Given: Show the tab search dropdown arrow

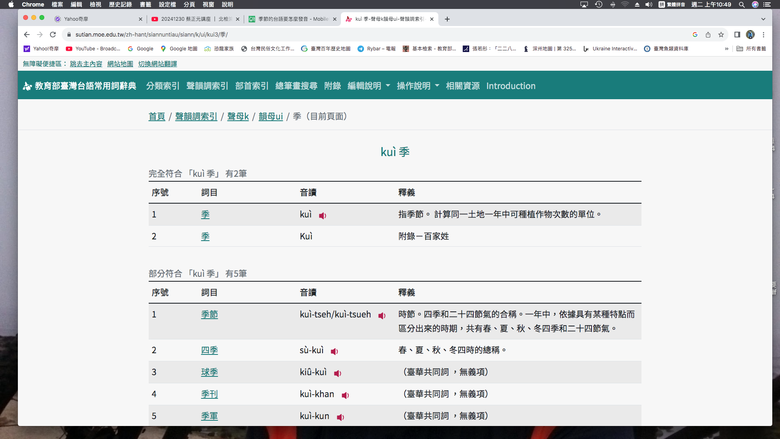Looking at the screenshot, I should click(763, 19).
